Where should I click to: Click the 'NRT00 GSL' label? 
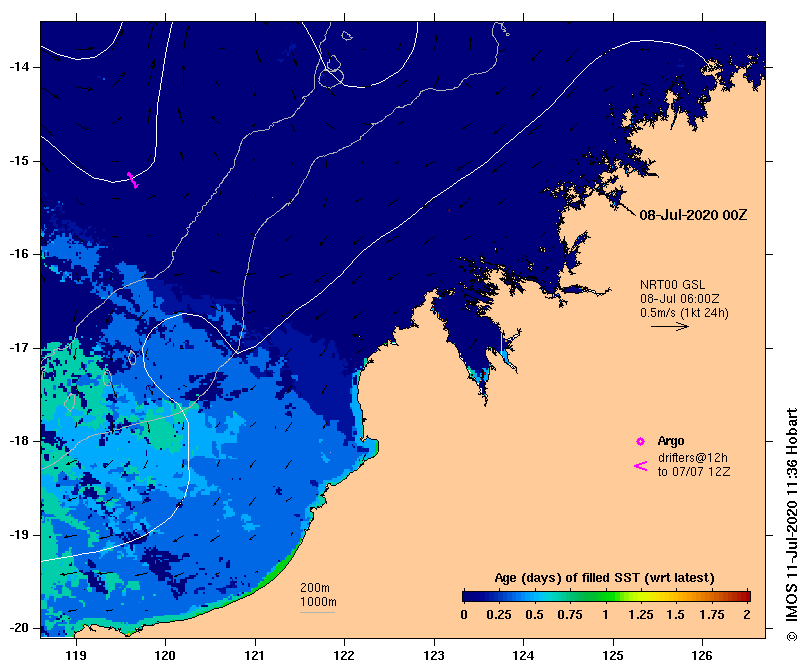tap(672, 284)
